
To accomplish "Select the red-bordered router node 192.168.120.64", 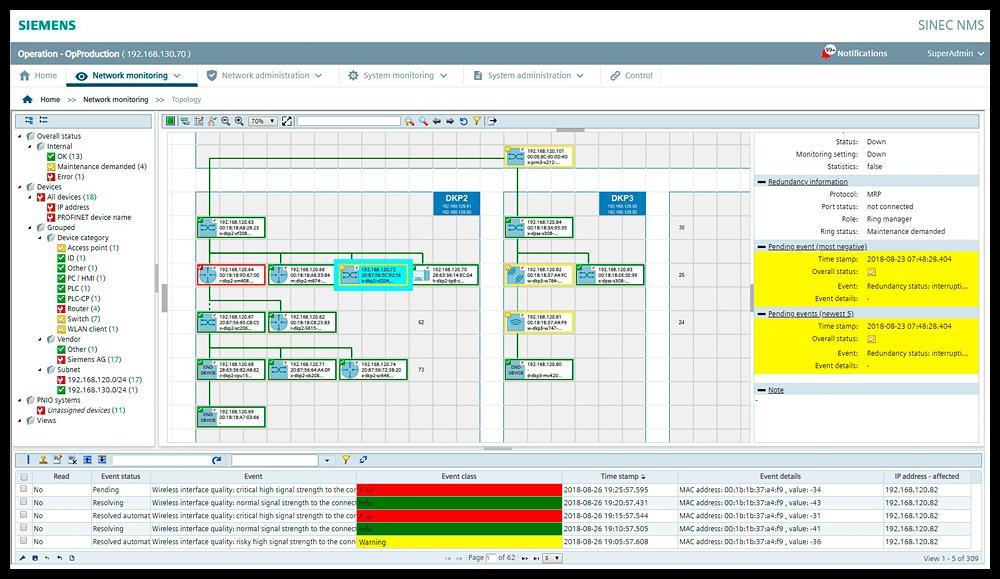I will point(232,275).
